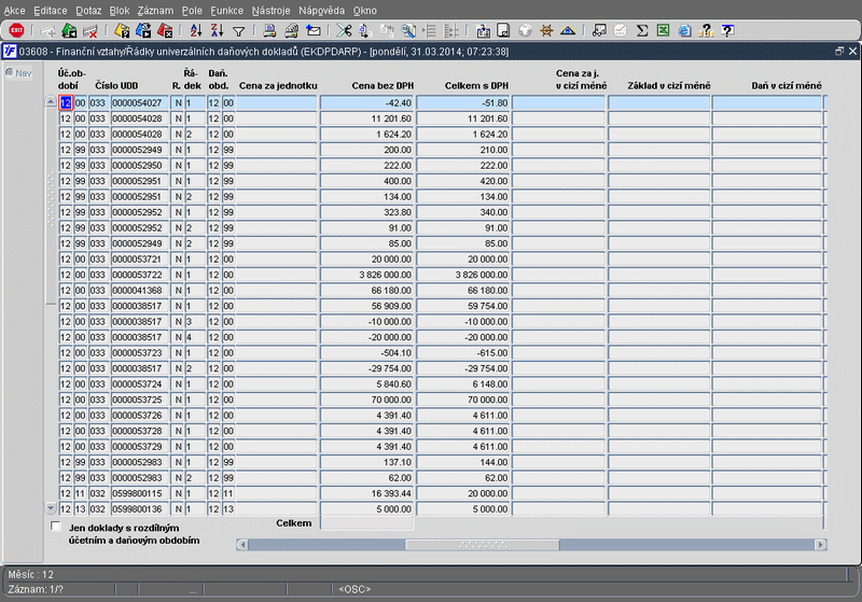The height and width of the screenshot is (602, 862).
Task: Select UDD number cell 0000054027
Action: 140,103
